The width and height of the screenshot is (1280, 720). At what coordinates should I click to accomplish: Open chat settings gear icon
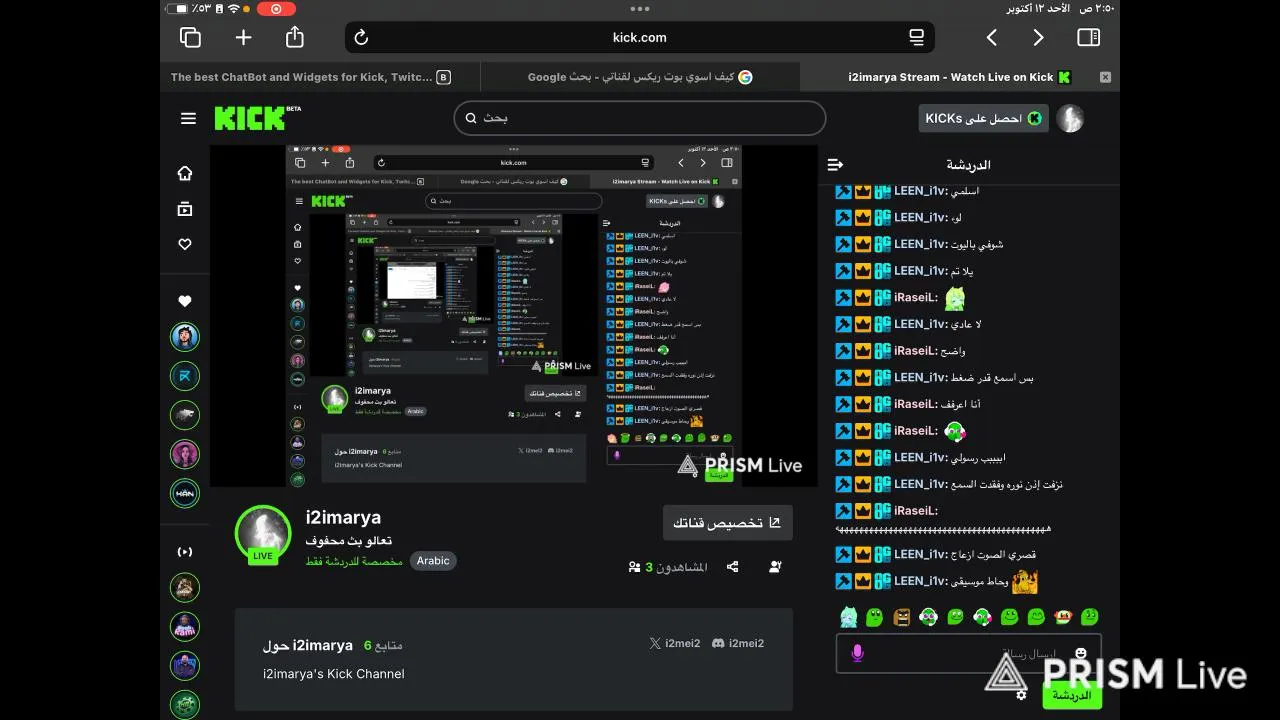[1021, 695]
